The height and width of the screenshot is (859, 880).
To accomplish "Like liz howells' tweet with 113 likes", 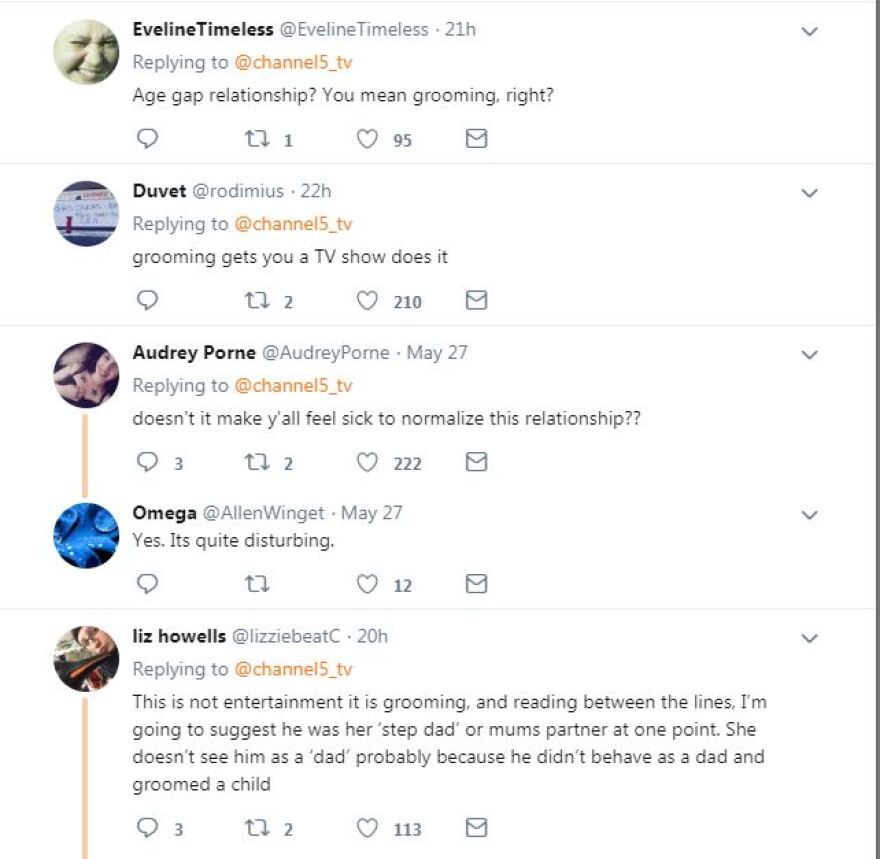I will (368, 828).
